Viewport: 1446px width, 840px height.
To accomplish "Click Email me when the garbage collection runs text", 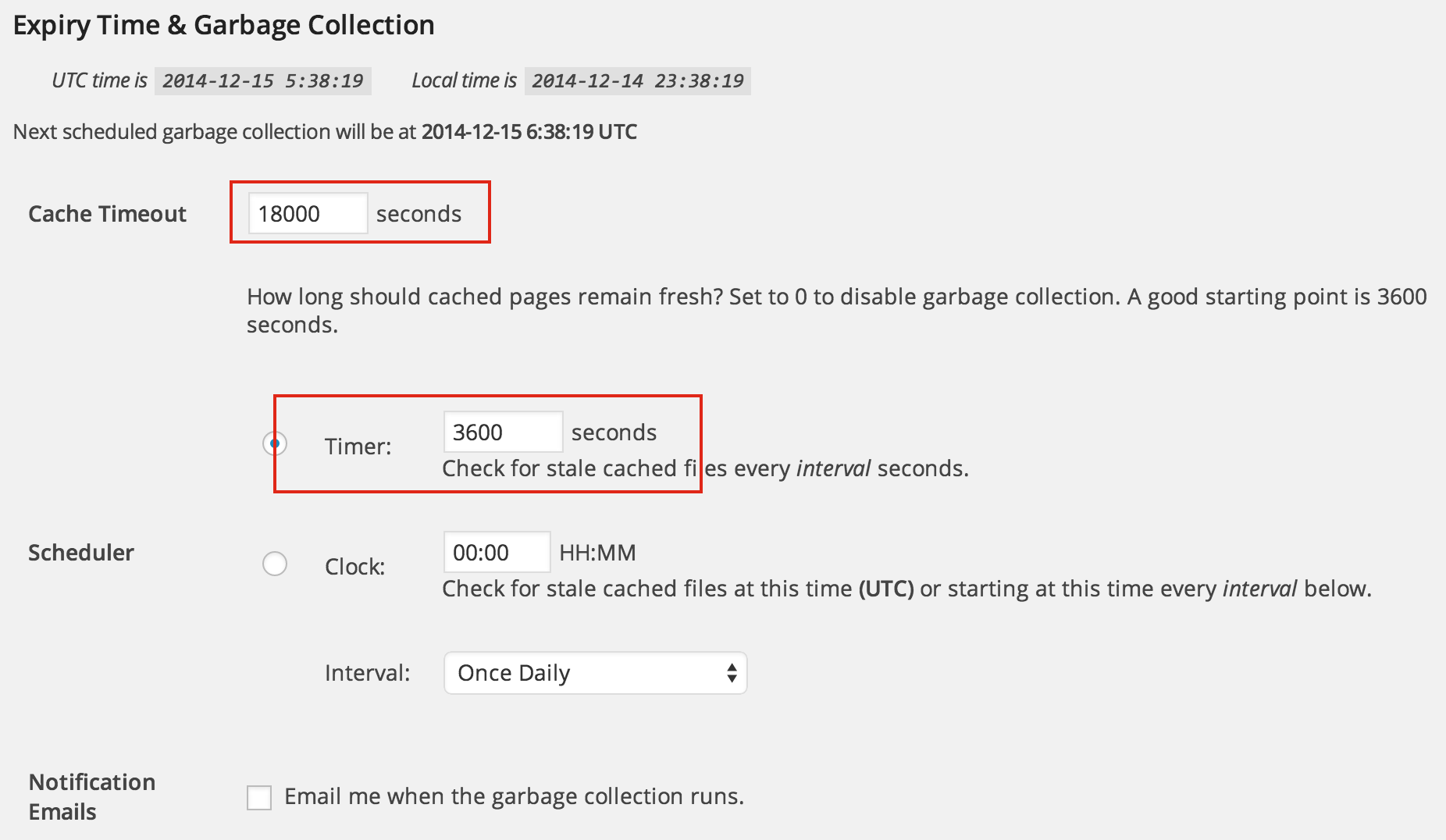I will click(x=515, y=796).
